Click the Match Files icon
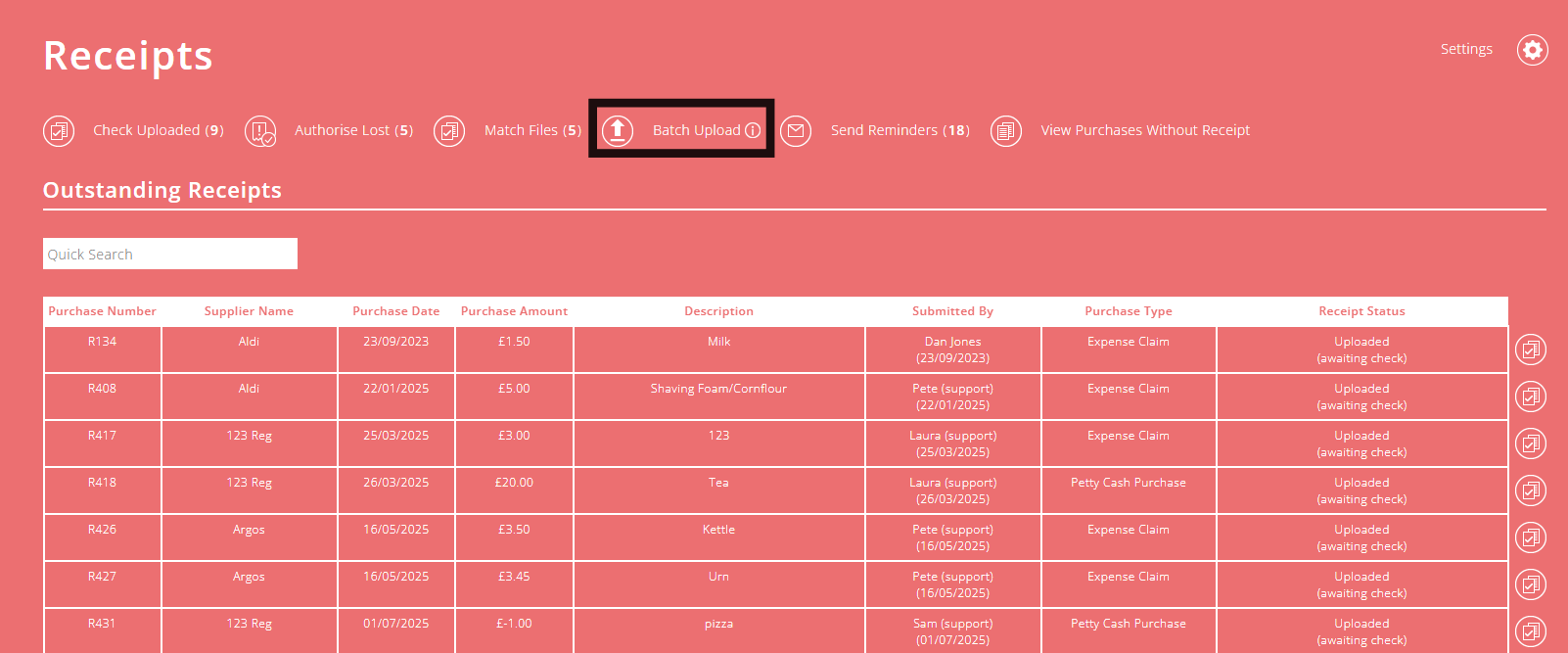 point(449,130)
